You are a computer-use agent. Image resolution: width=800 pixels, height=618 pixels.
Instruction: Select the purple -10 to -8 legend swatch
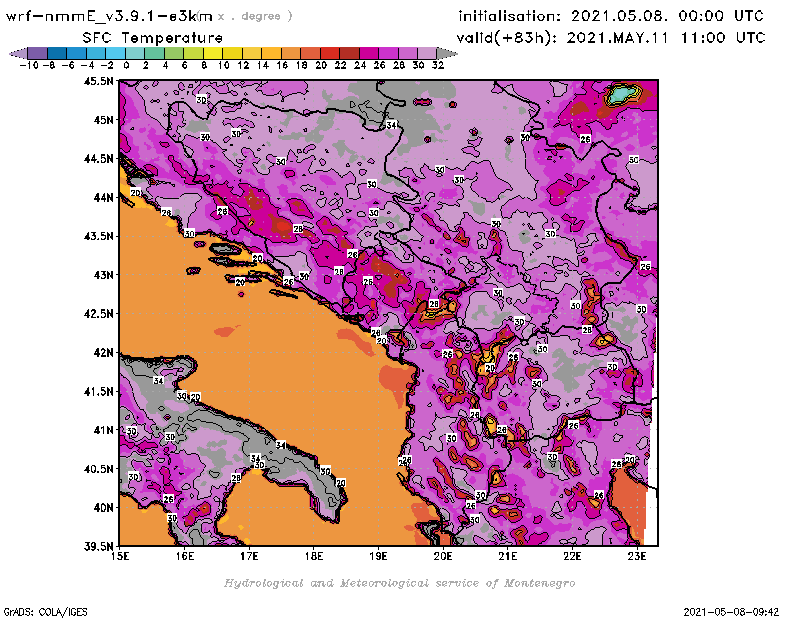[x=38, y=53]
